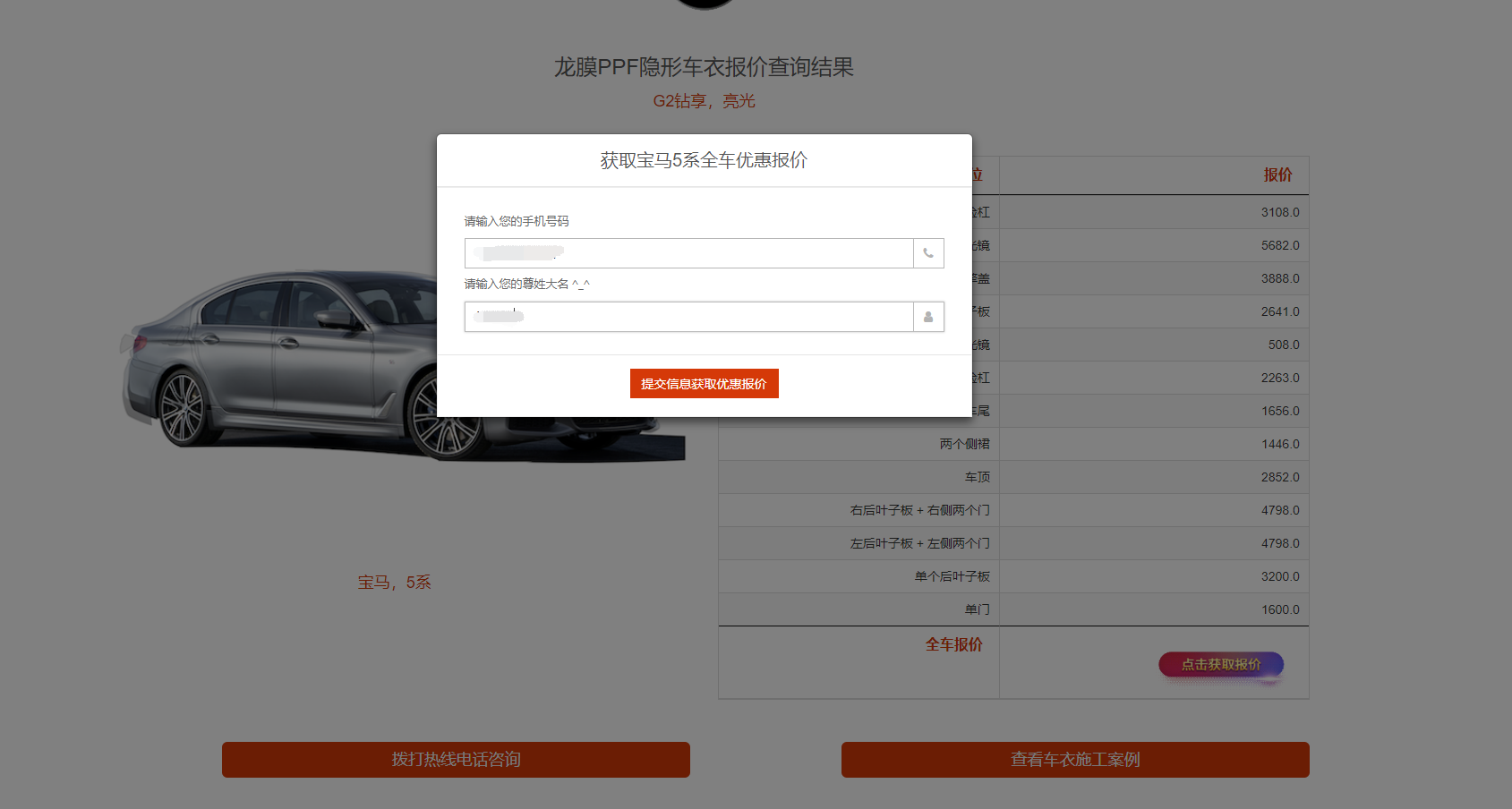Open the 拨打热线电话咨询 hotline button
Screen dimensions: 1512x809
point(456,760)
